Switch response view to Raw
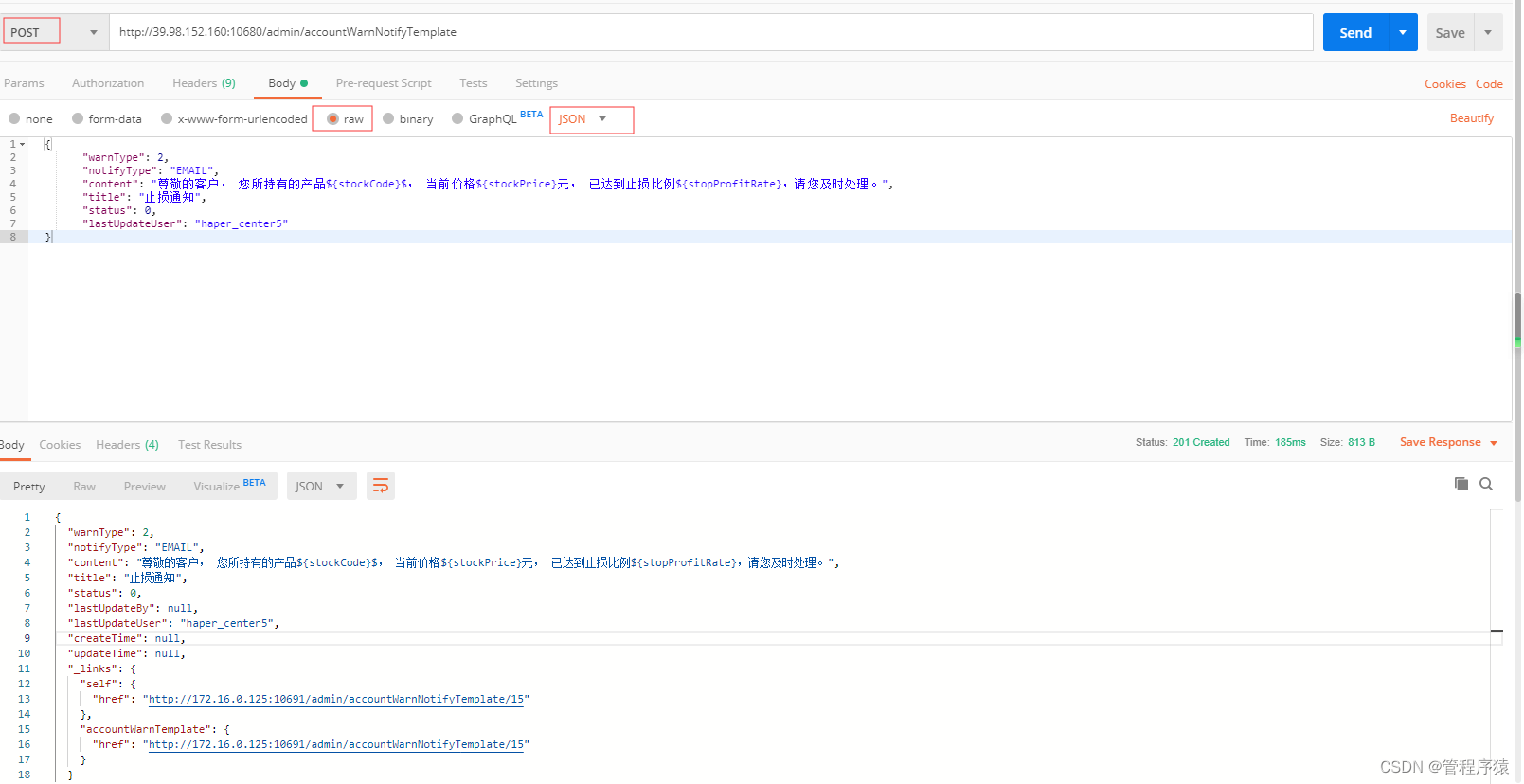 84,487
